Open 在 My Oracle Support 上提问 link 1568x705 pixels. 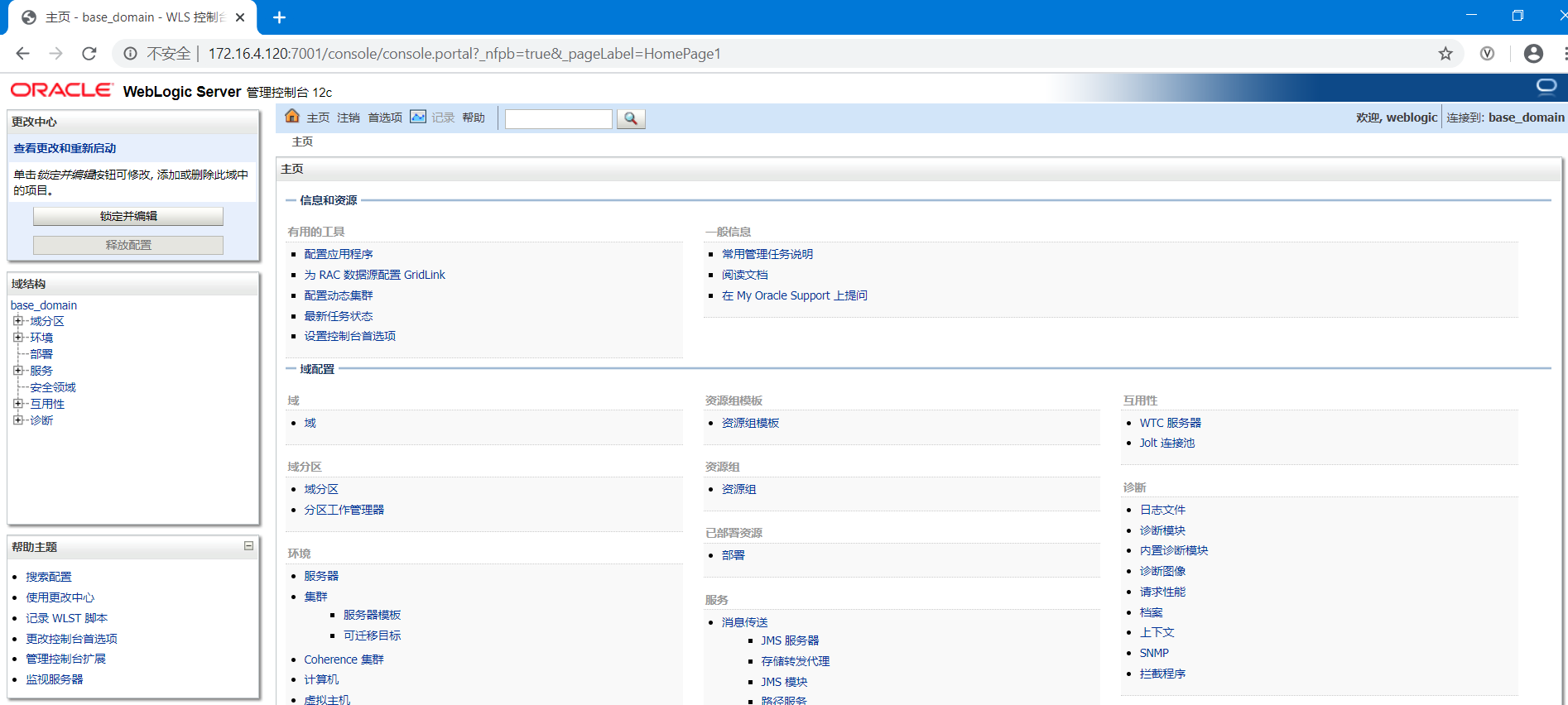tap(795, 295)
